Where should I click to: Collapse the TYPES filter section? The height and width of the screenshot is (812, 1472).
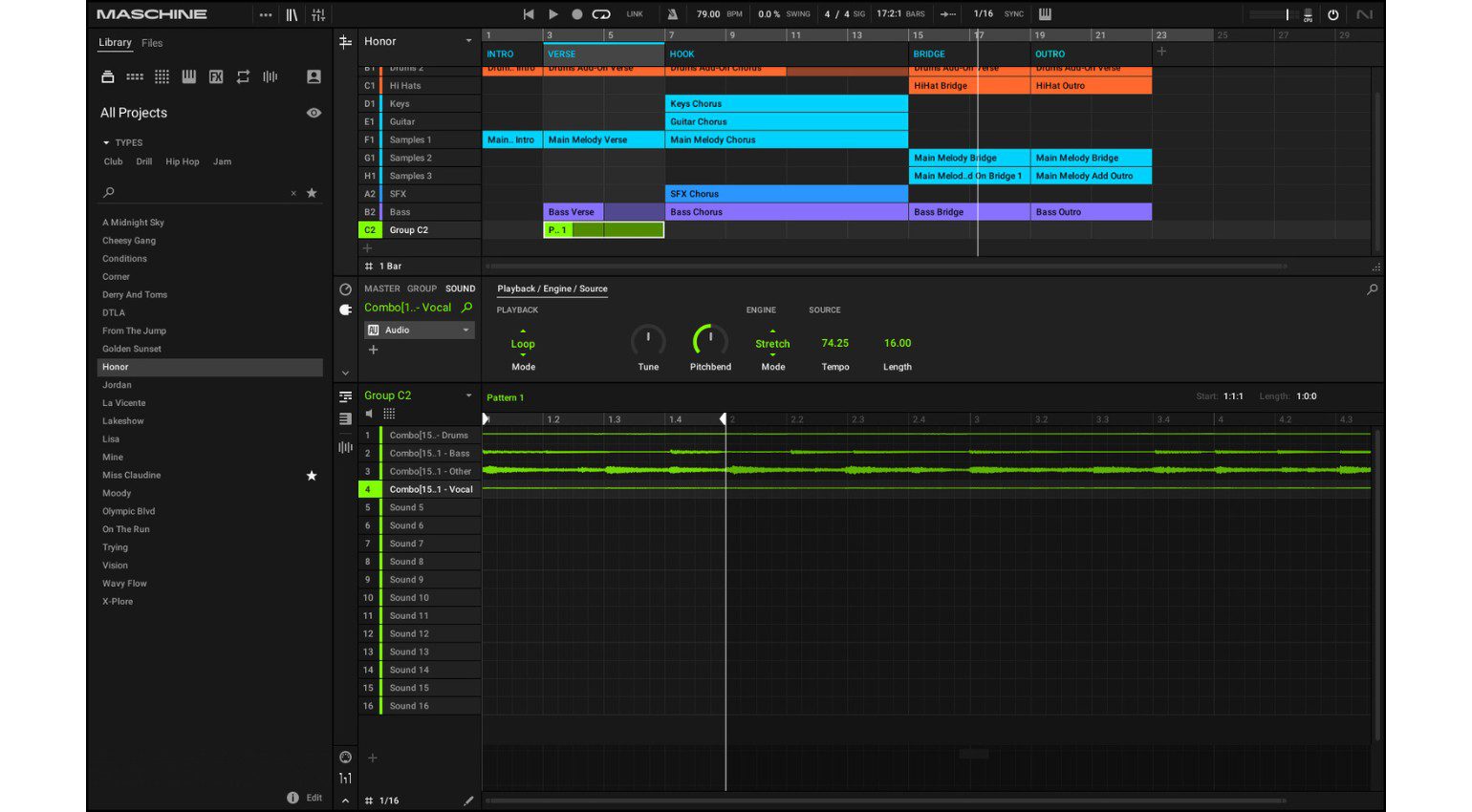[106, 142]
